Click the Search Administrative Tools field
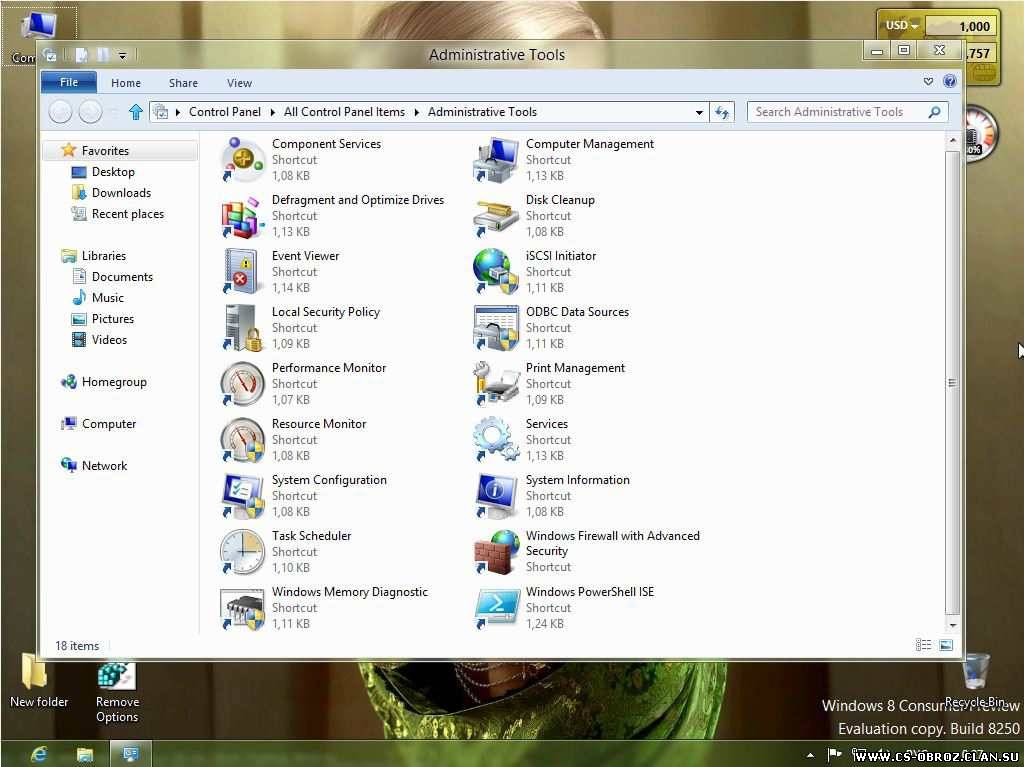This screenshot has height=767, width=1024. (838, 112)
